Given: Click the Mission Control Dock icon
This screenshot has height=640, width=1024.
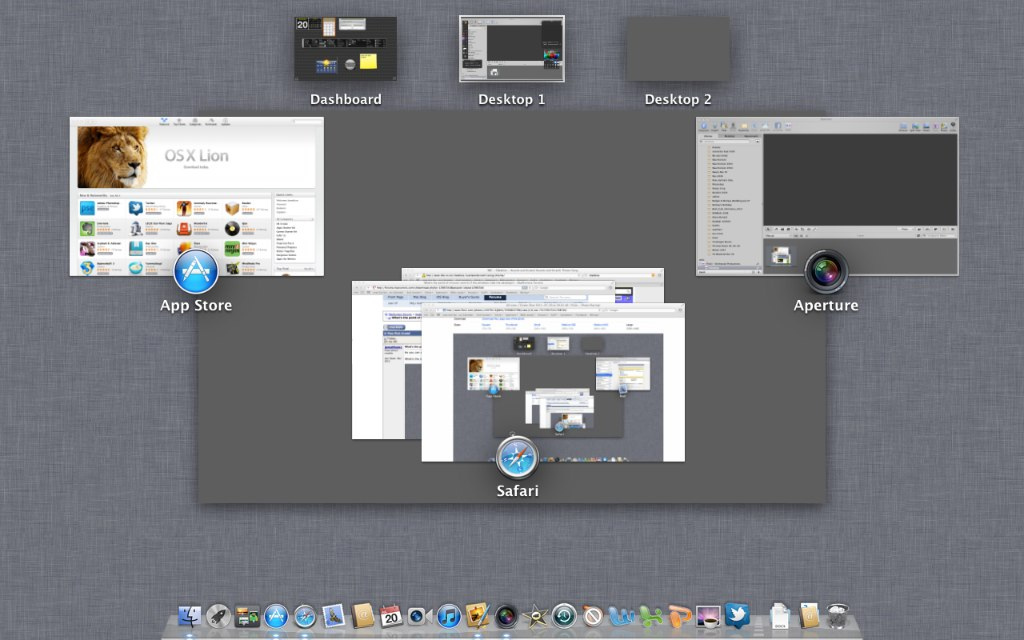Looking at the screenshot, I should [x=247, y=616].
